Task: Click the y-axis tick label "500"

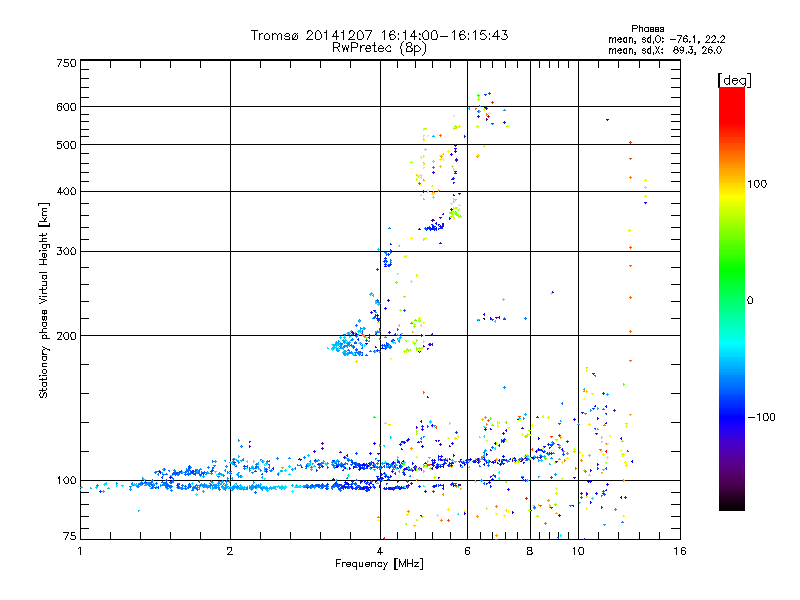Action: (66, 145)
